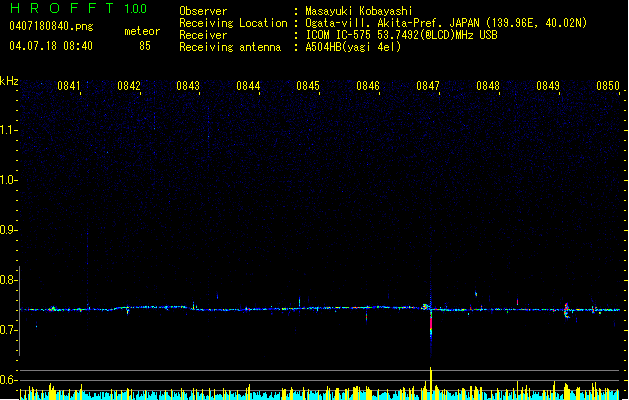Click the Ogata-vill. Akita-Pref. JAPAN location text
The height and width of the screenshot is (400, 629).
coord(446,23)
